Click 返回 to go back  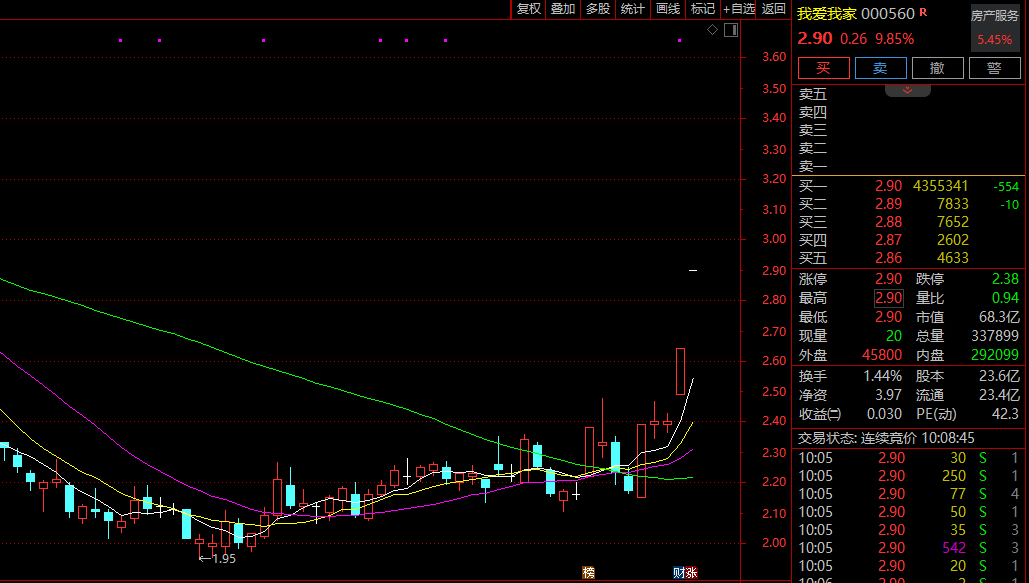(774, 9)
